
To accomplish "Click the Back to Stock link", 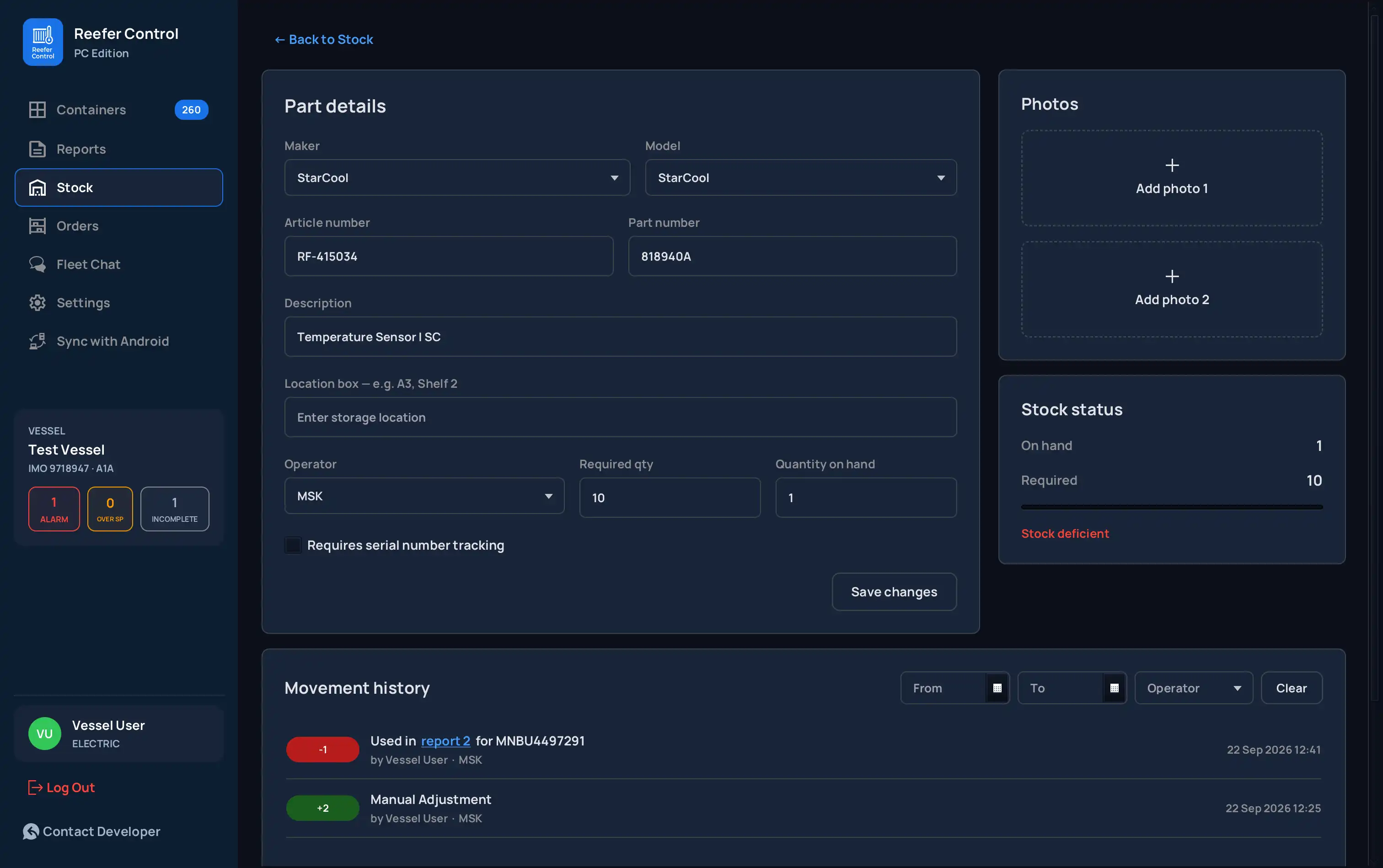I will pyautogui.click(x=324, y=40).
